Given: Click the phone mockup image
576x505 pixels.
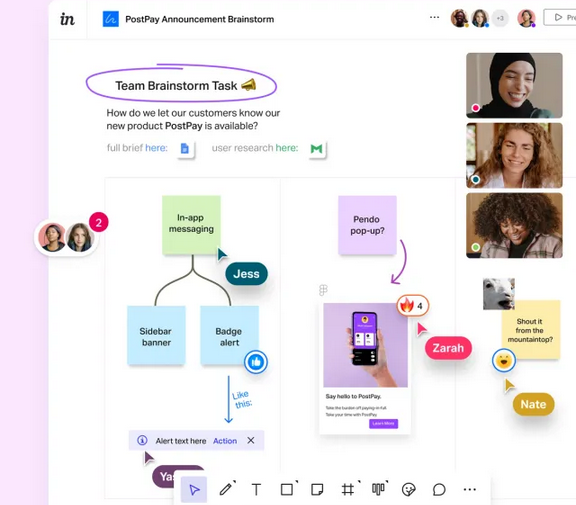Looking at the screenshot, I should (x=365, y=345).
